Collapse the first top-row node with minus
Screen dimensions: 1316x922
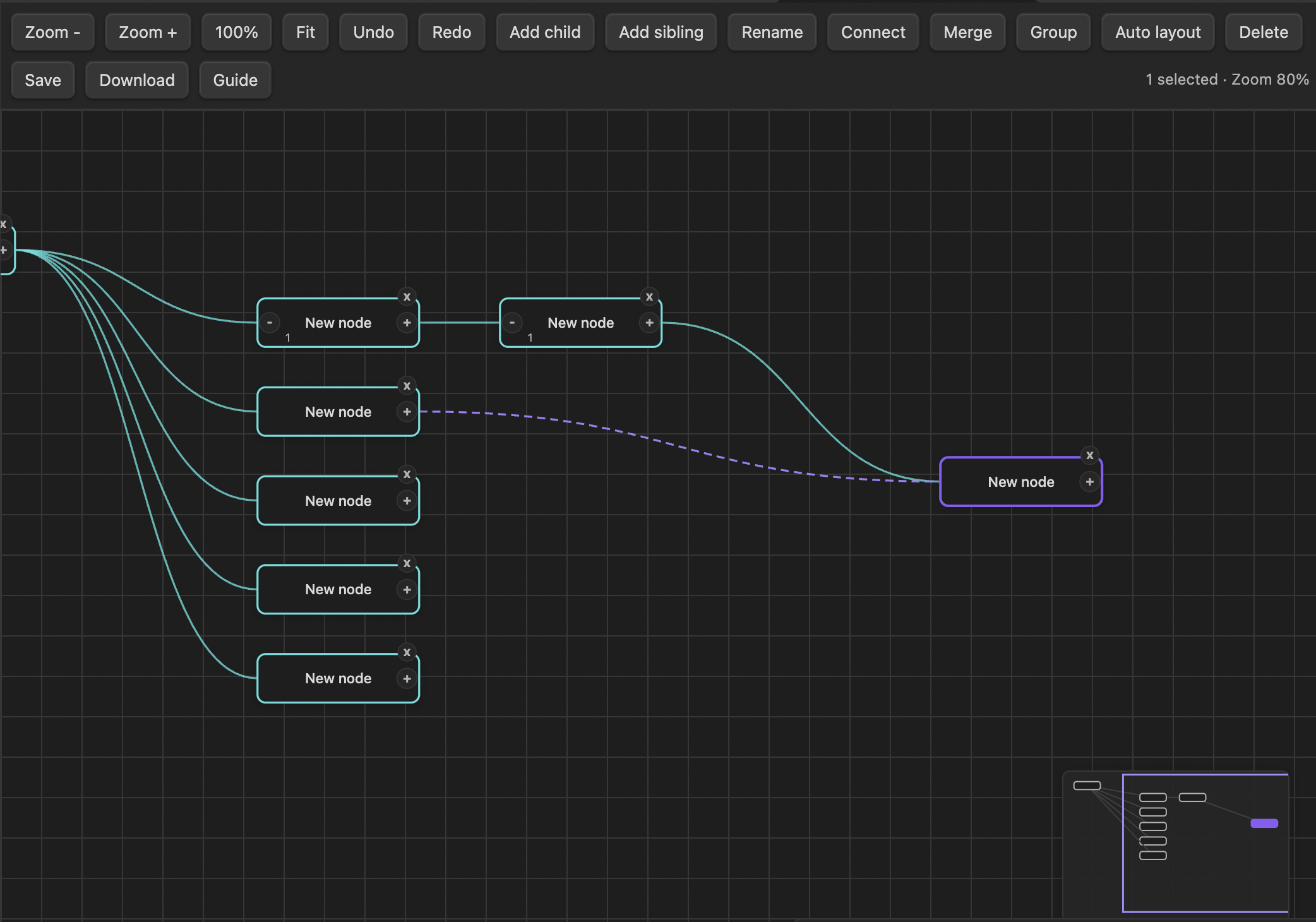[x=270, y=323]
